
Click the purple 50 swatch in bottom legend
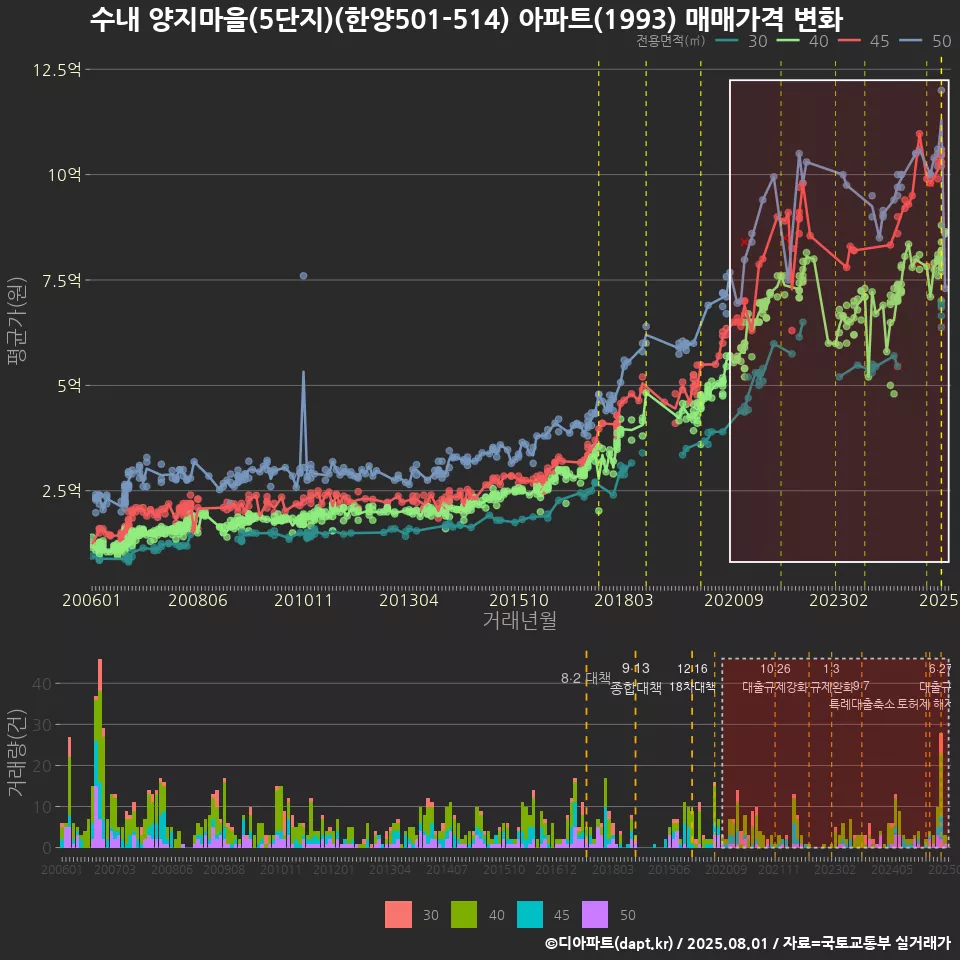[x=595, y=915]
